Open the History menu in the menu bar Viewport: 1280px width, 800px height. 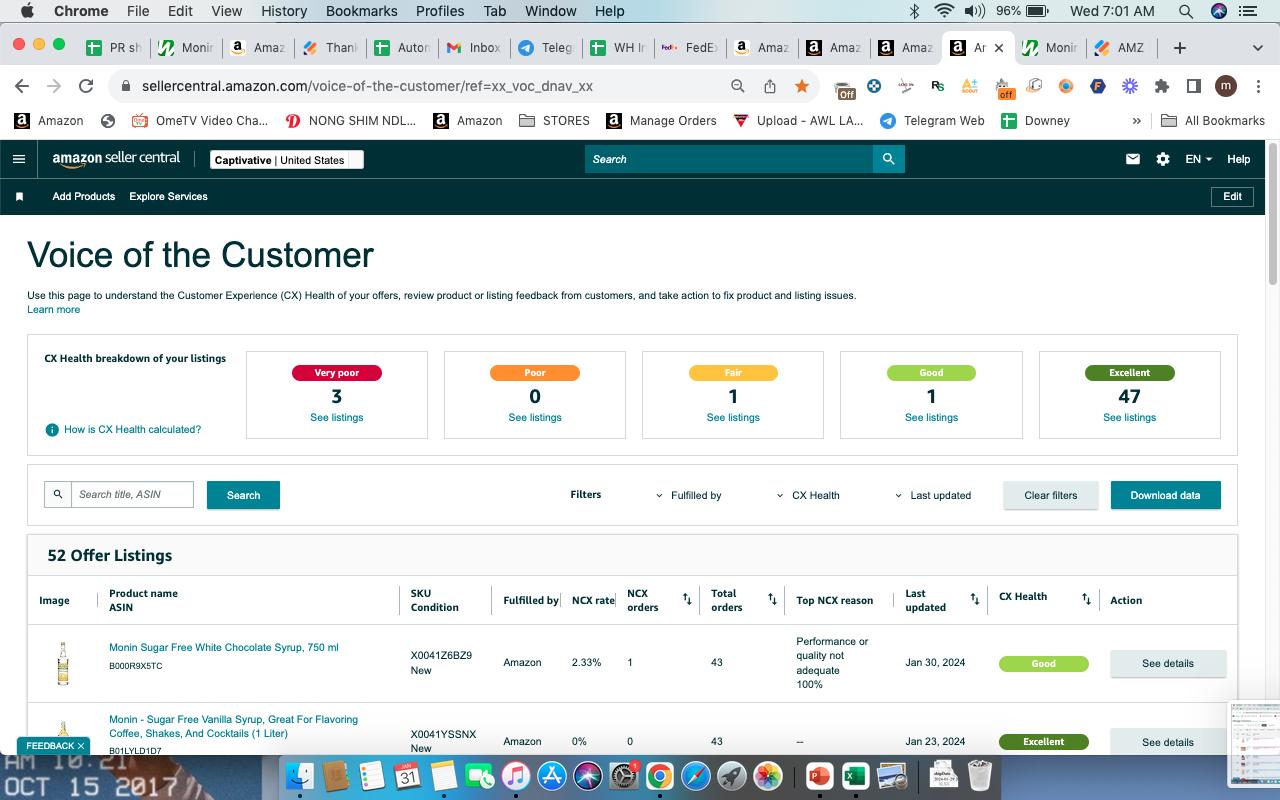point(284,11)
